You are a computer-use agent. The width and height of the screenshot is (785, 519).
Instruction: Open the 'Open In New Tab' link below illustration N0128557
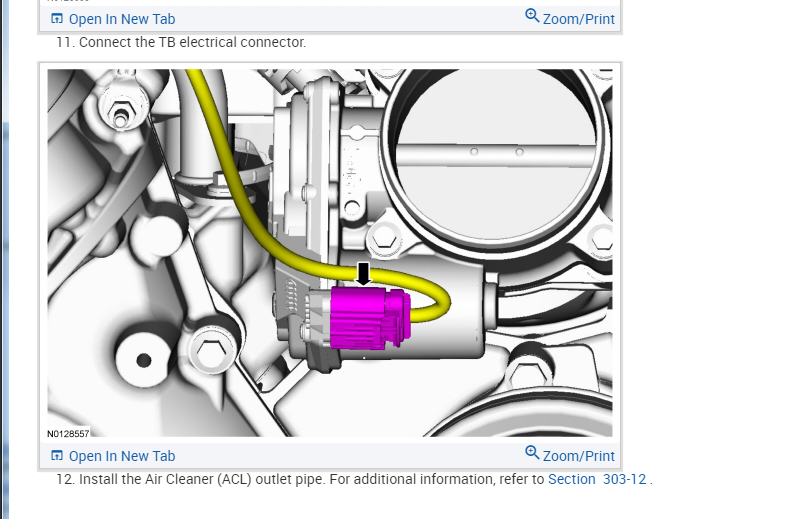point(122,456)
